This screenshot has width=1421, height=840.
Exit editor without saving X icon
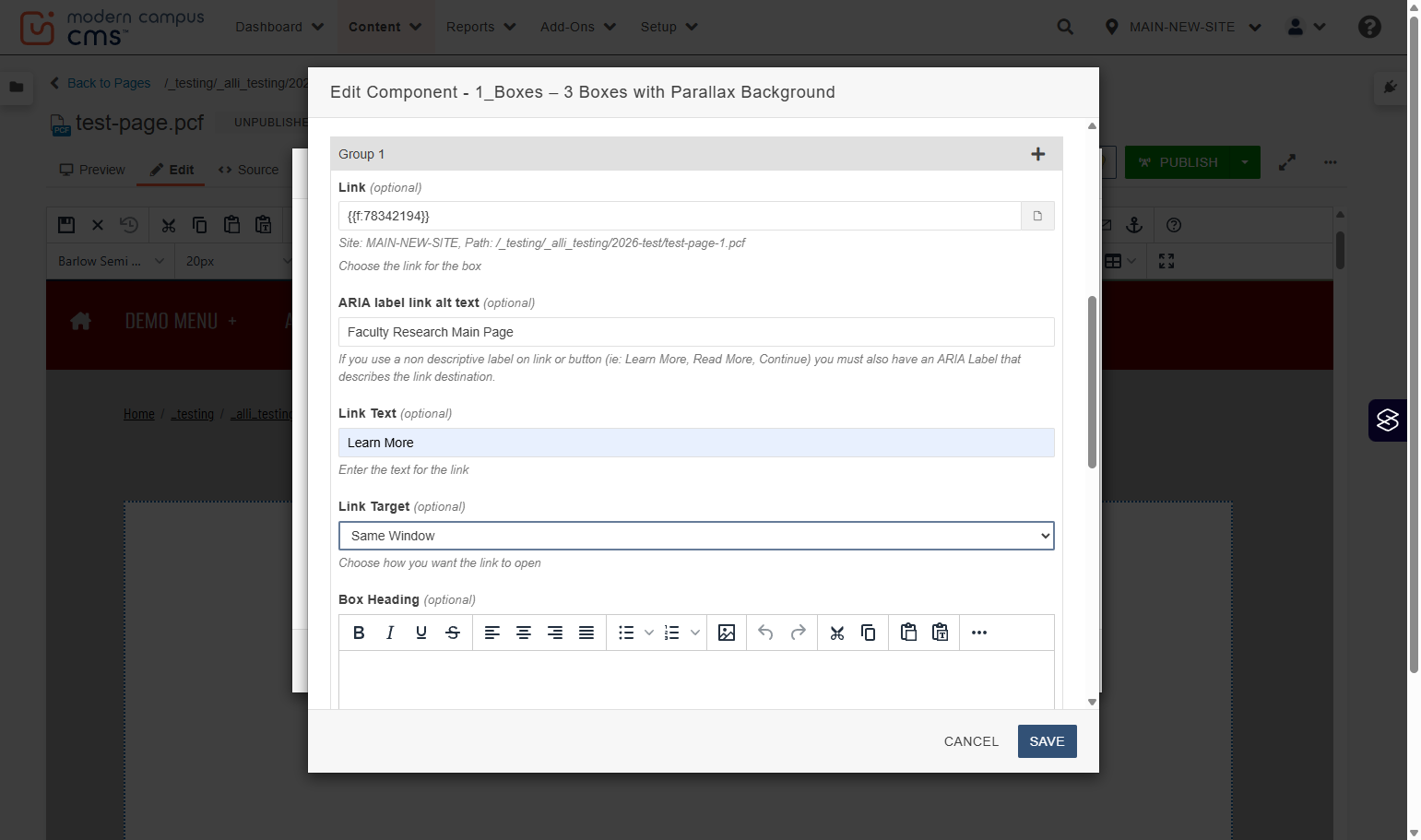98,225
